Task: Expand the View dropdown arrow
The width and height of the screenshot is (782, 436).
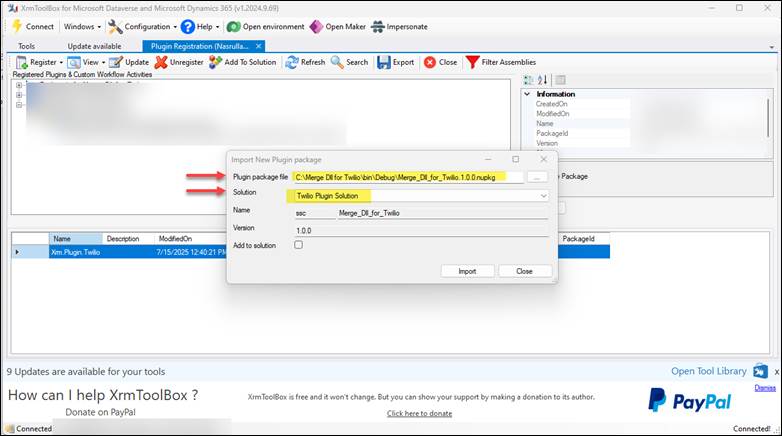Action: point(104,62)
